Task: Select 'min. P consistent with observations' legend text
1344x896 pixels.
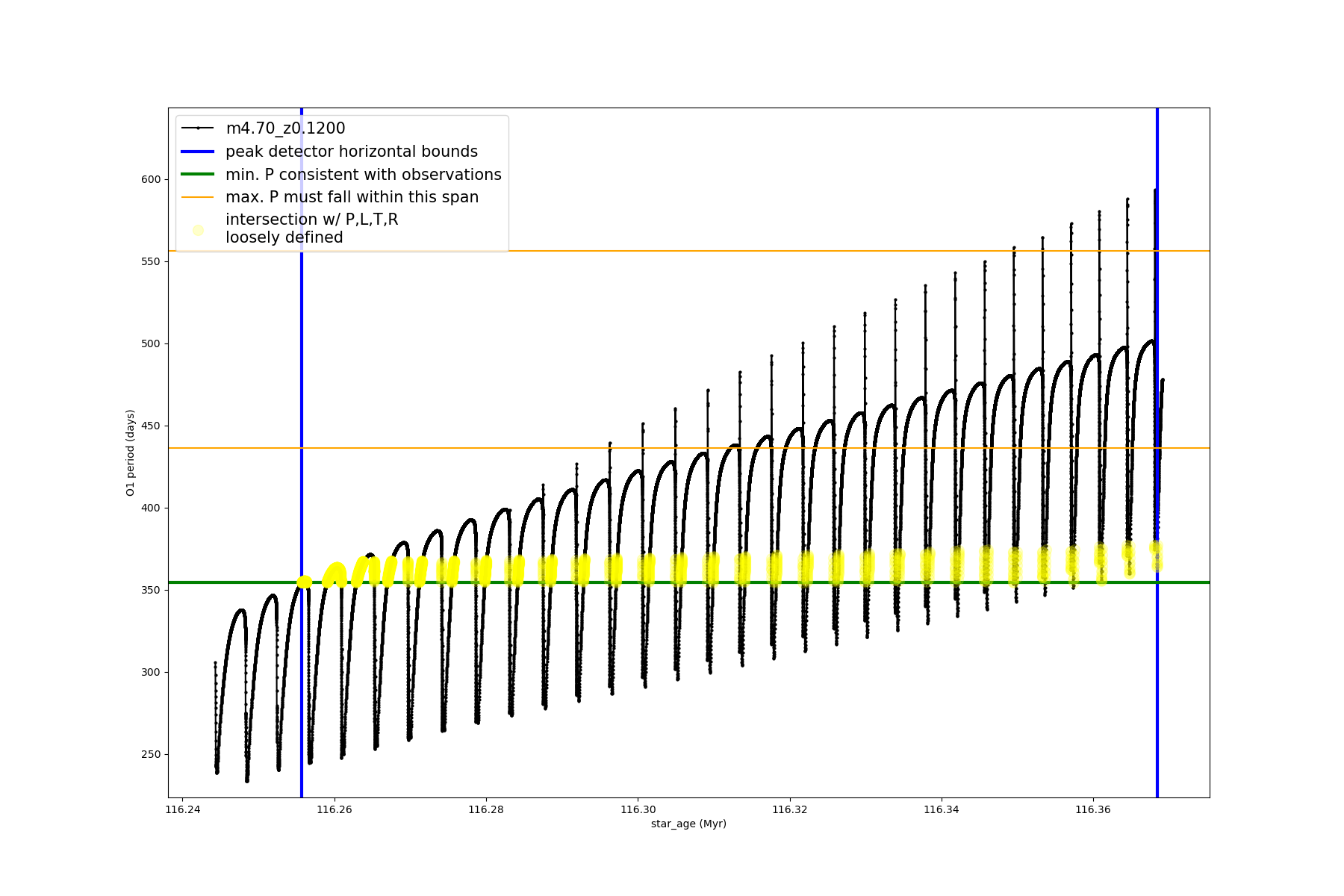Action: [x=363, y=175]
